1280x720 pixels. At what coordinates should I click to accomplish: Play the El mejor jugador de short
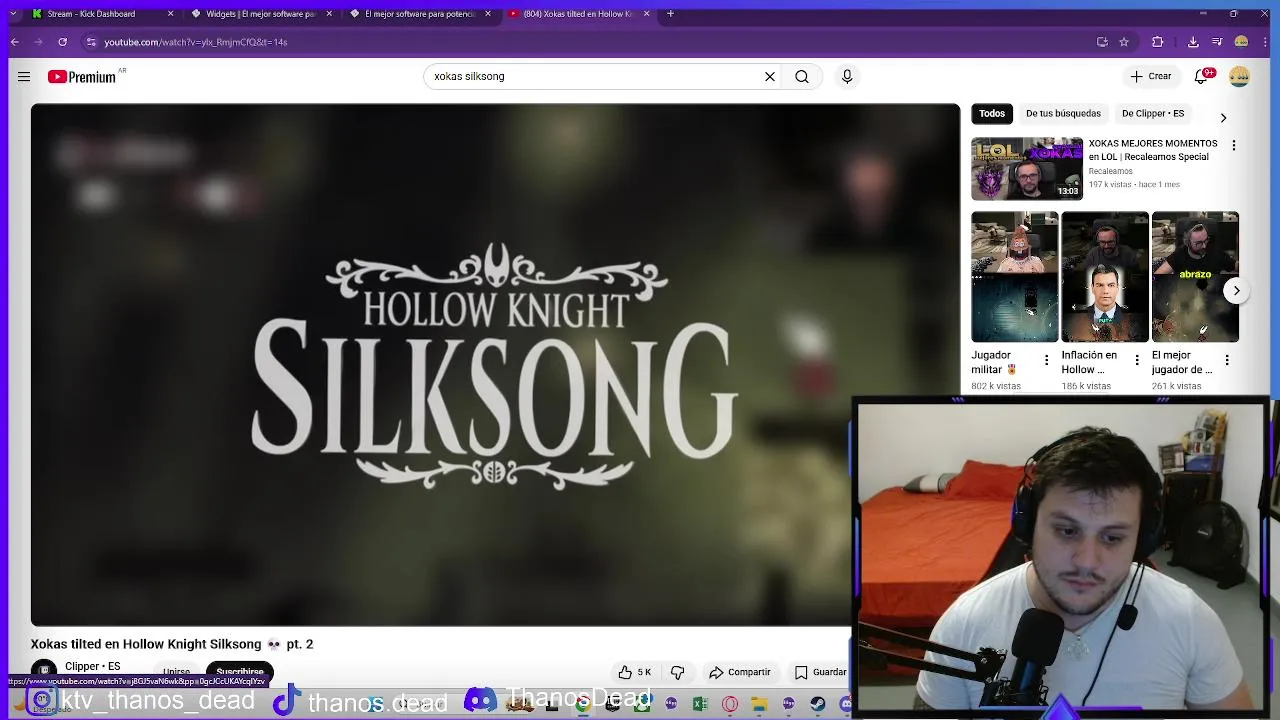point(1195,277)
